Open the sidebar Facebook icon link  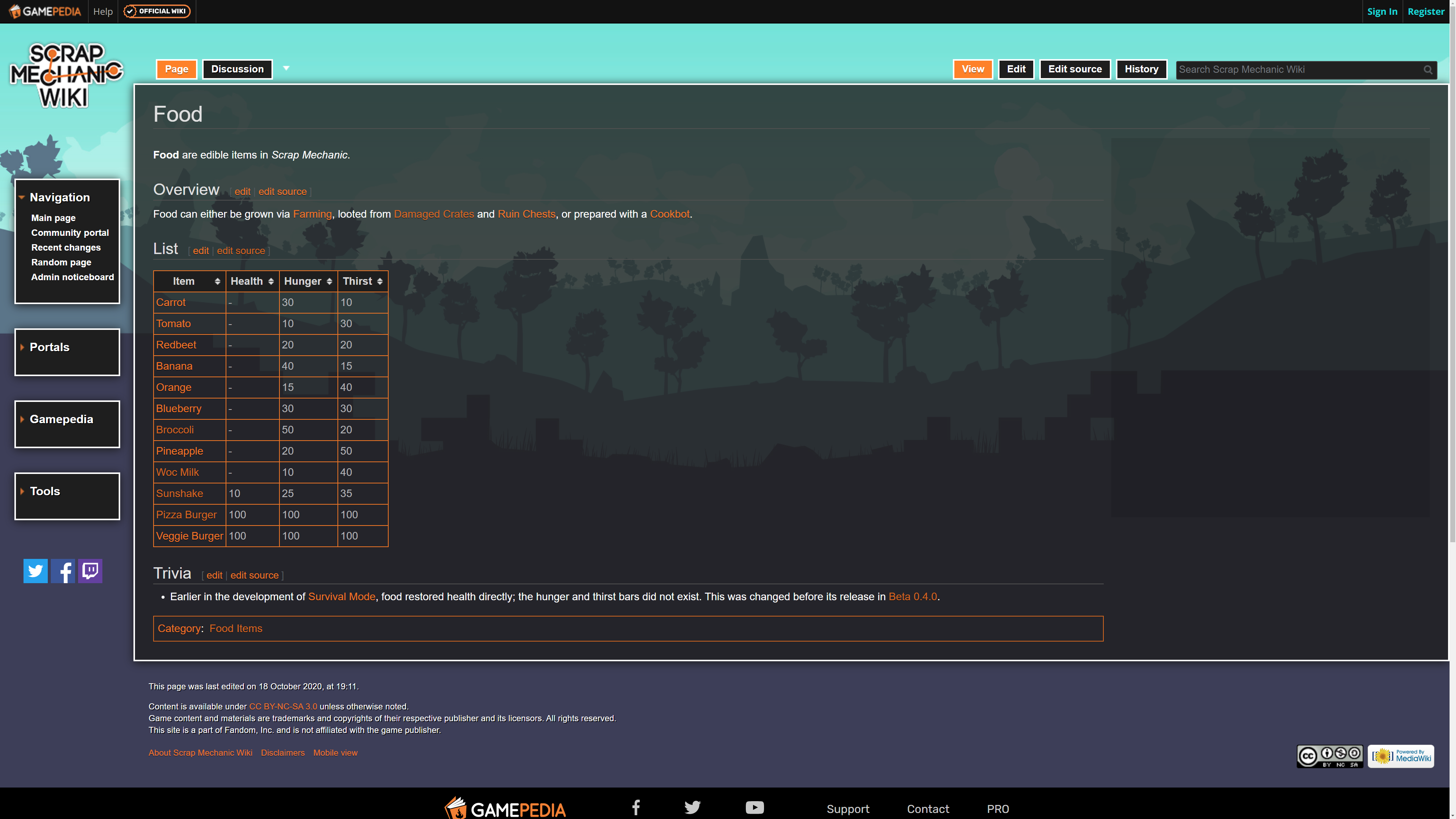(63, 571)
